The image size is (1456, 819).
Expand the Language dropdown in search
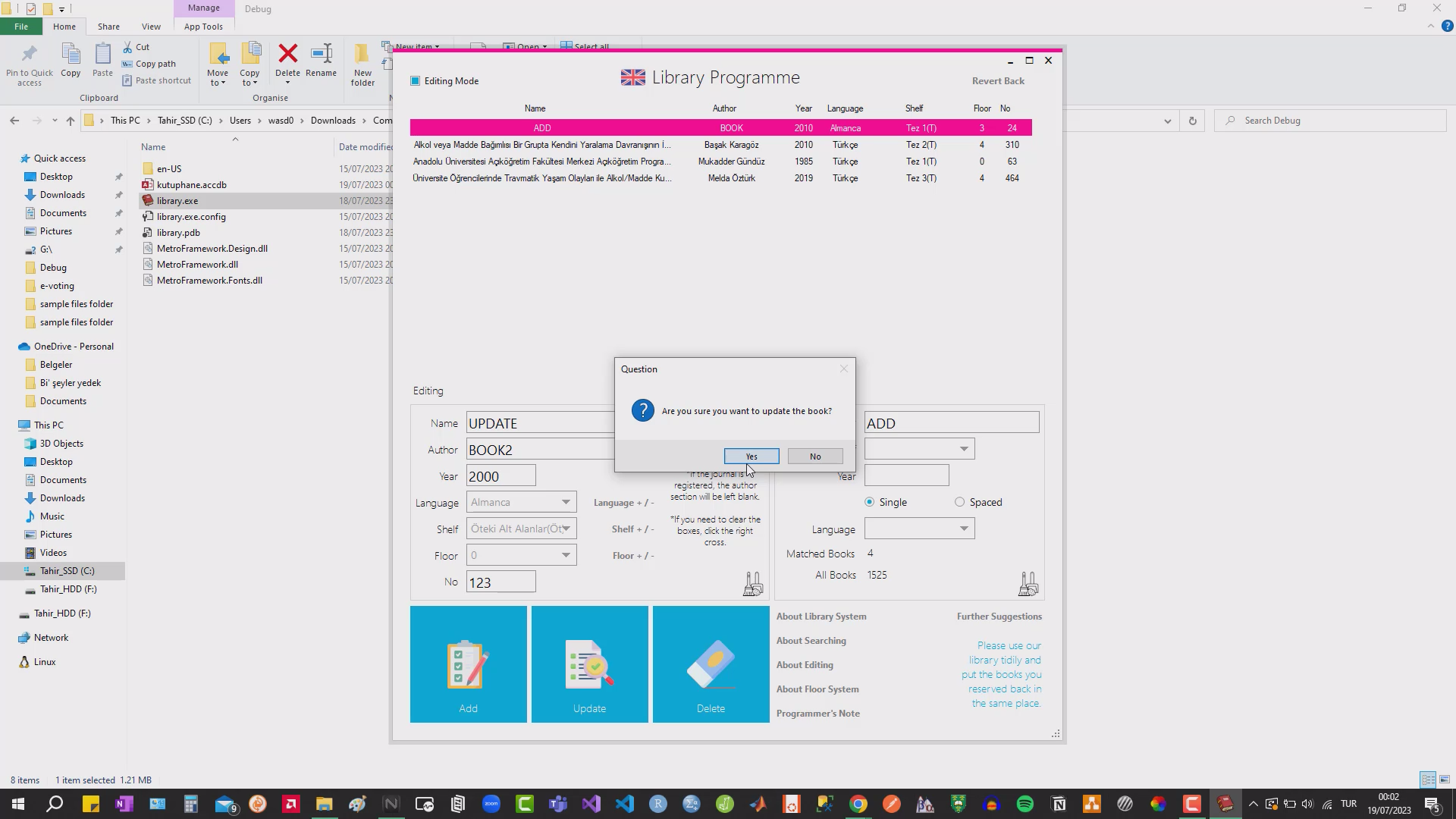point(963,528)
